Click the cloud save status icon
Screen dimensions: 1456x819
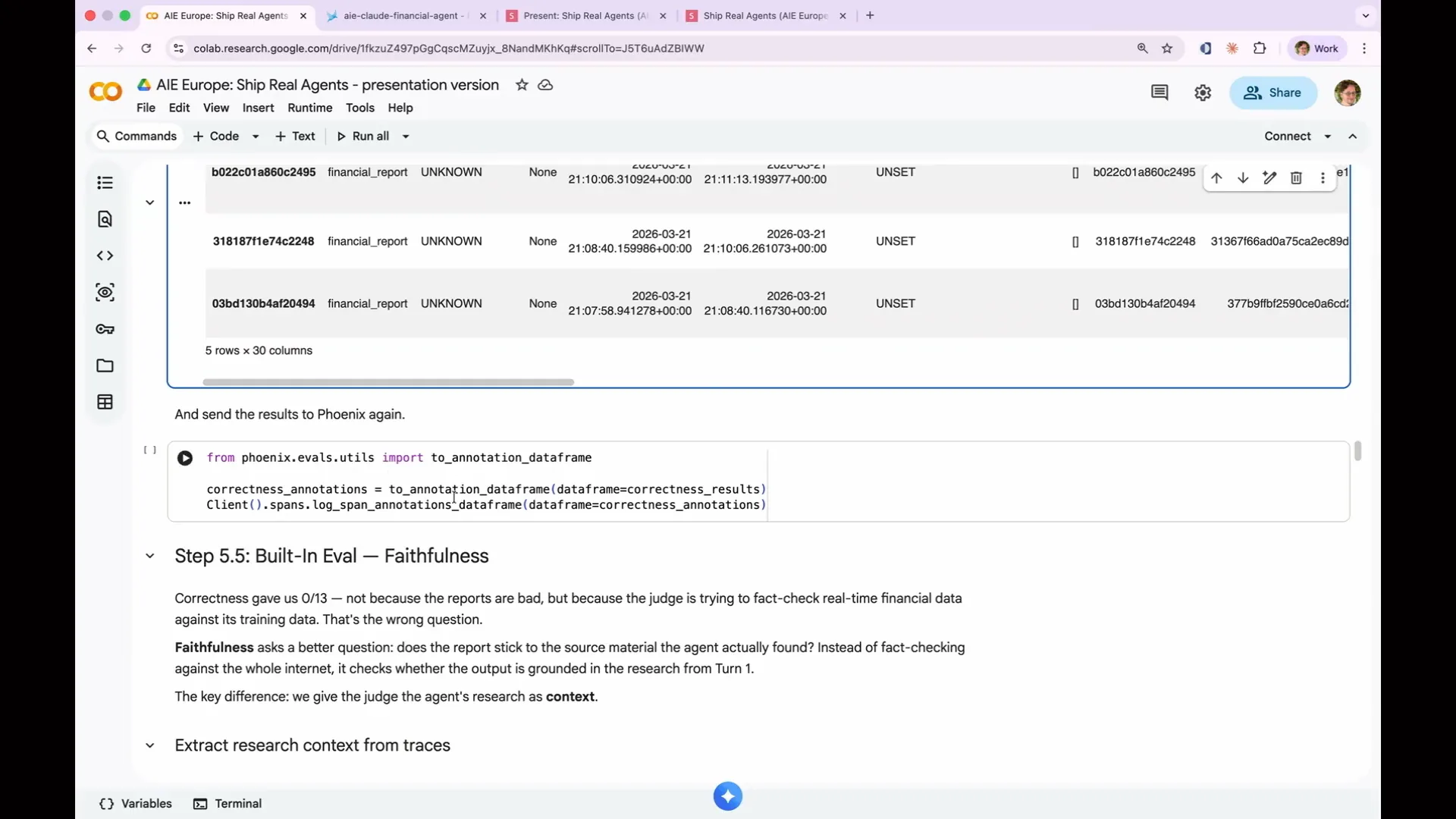[545, 85]
